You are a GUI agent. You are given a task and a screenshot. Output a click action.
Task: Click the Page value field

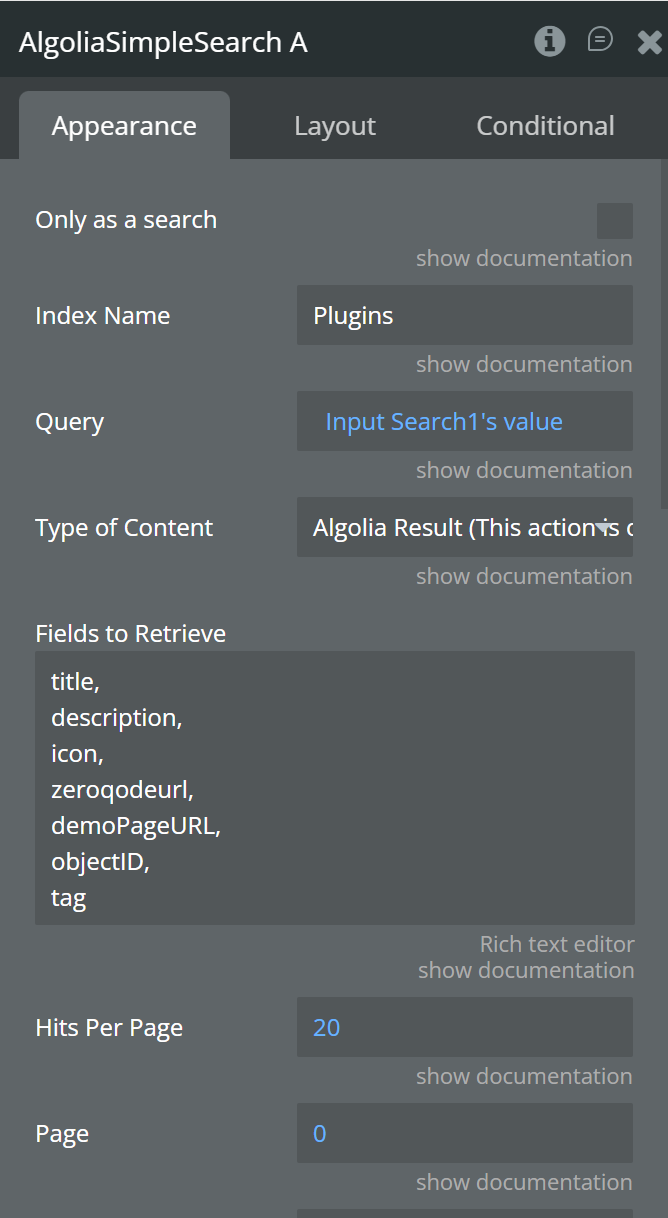pyautogui.click(x=465, y=1133)
